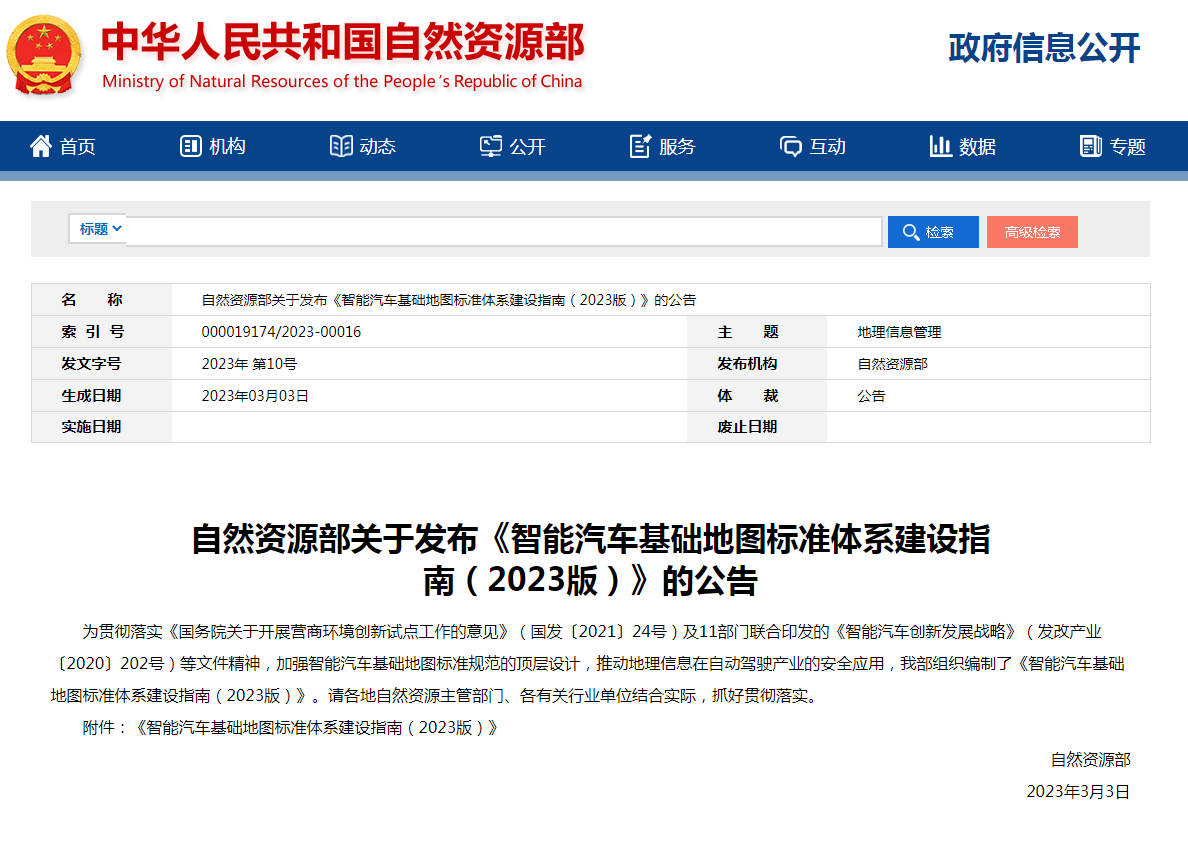Click the chat bubble icon beside 互动

[x=791, y=146]
